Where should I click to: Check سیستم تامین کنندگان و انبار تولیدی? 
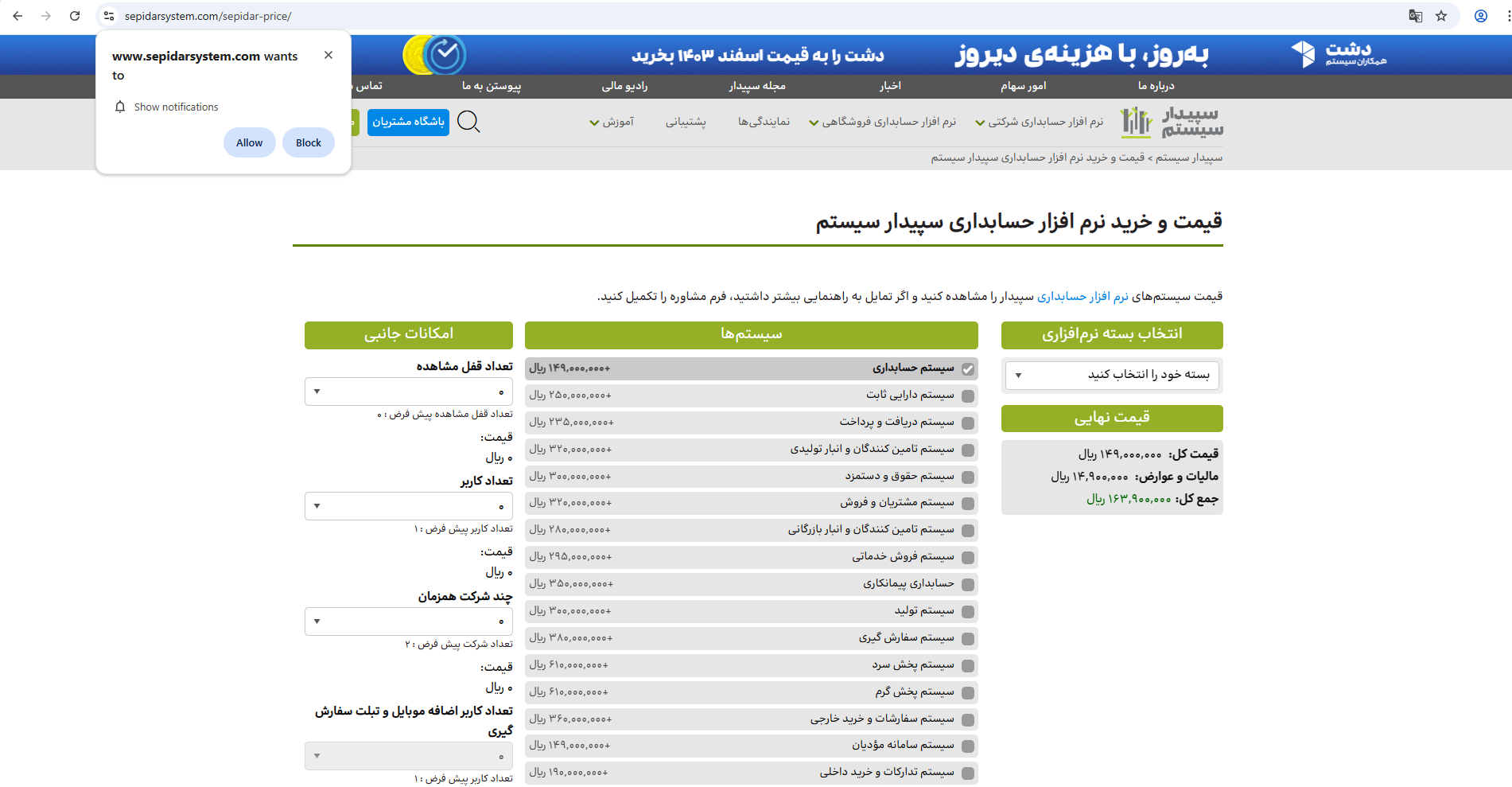click(x=968, y=450)
